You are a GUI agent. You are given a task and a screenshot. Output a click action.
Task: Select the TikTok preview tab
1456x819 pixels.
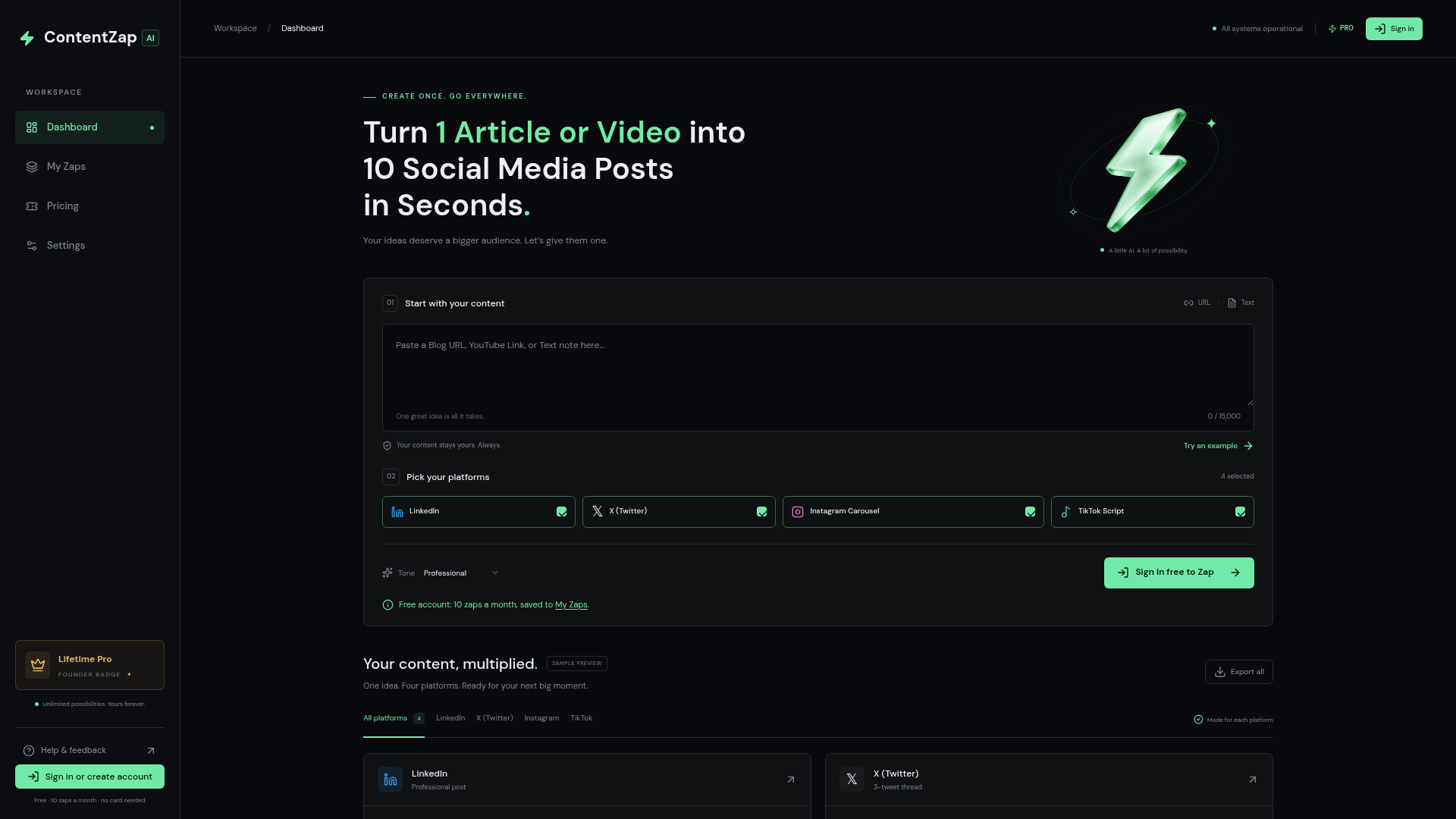click(x=582, y=718)
